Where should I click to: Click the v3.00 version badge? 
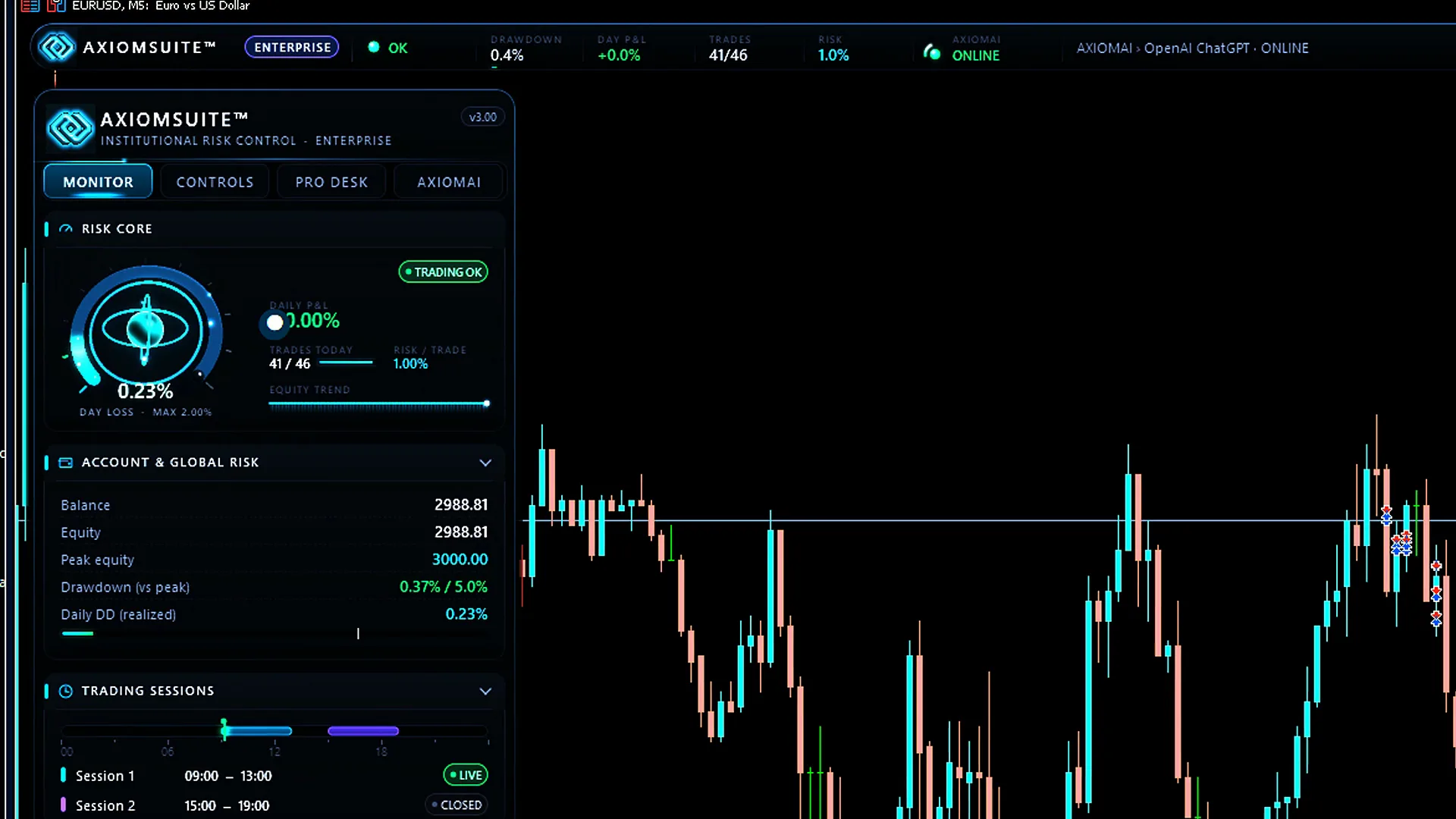482,117
